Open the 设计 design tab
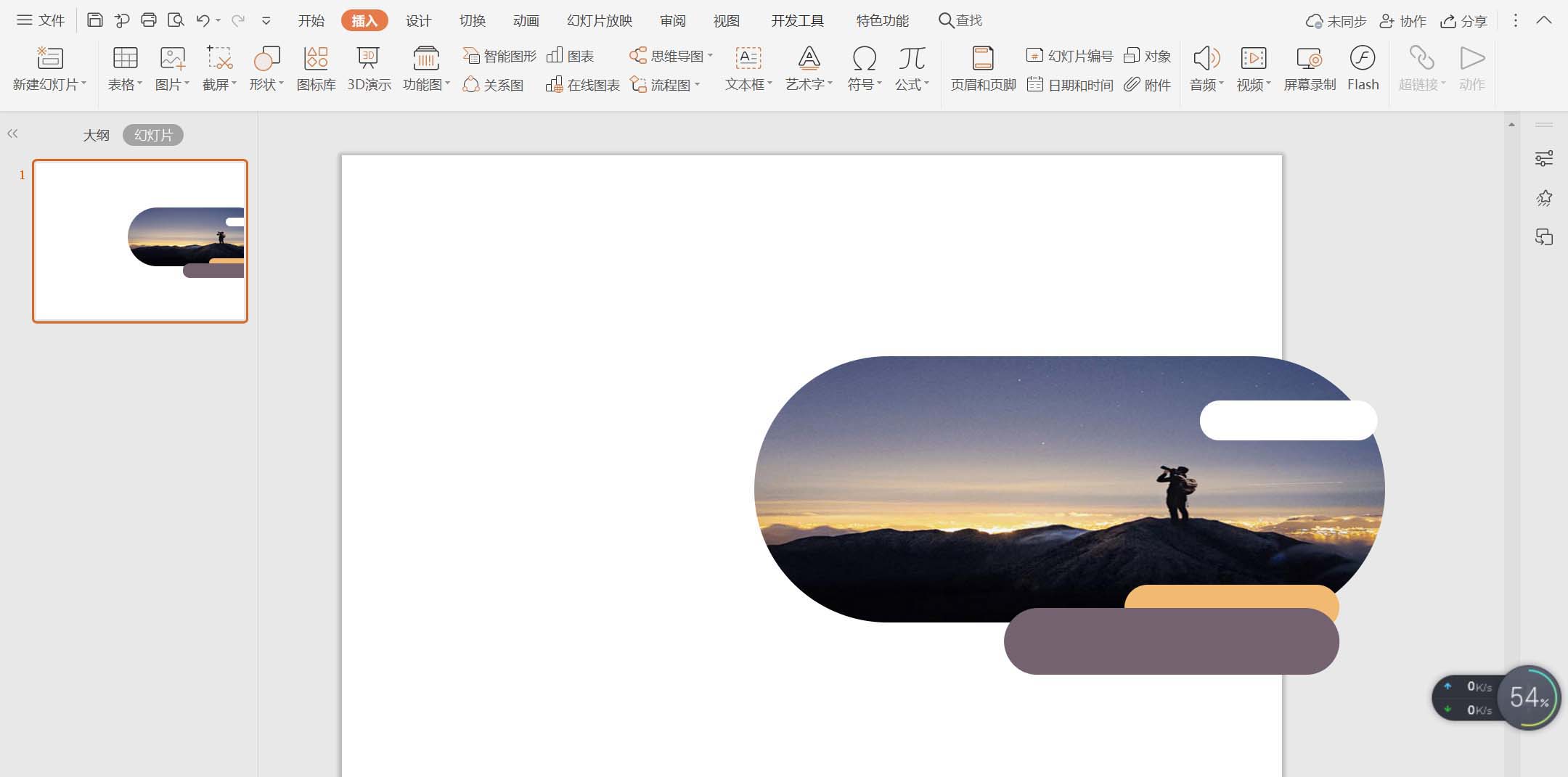Viewport: 1568px width, 777px height. tap(418, 21)
